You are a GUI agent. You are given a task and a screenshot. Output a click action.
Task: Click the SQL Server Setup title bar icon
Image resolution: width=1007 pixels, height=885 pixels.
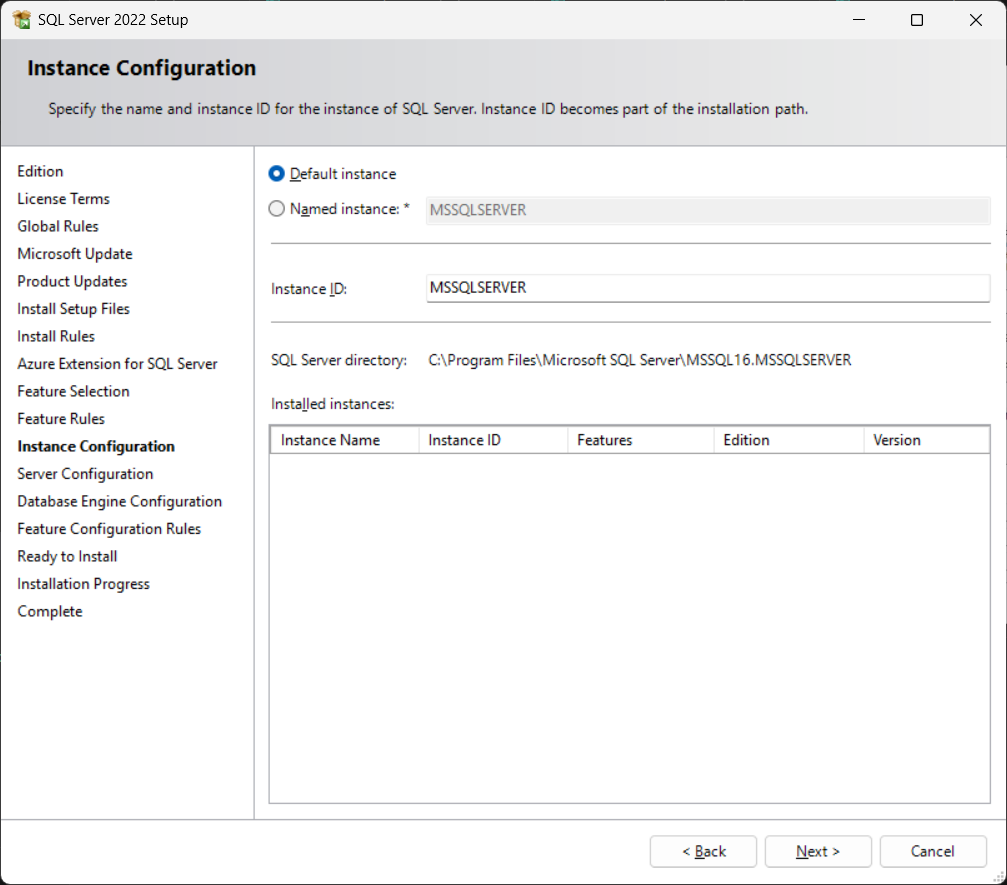tap(21, 20)
